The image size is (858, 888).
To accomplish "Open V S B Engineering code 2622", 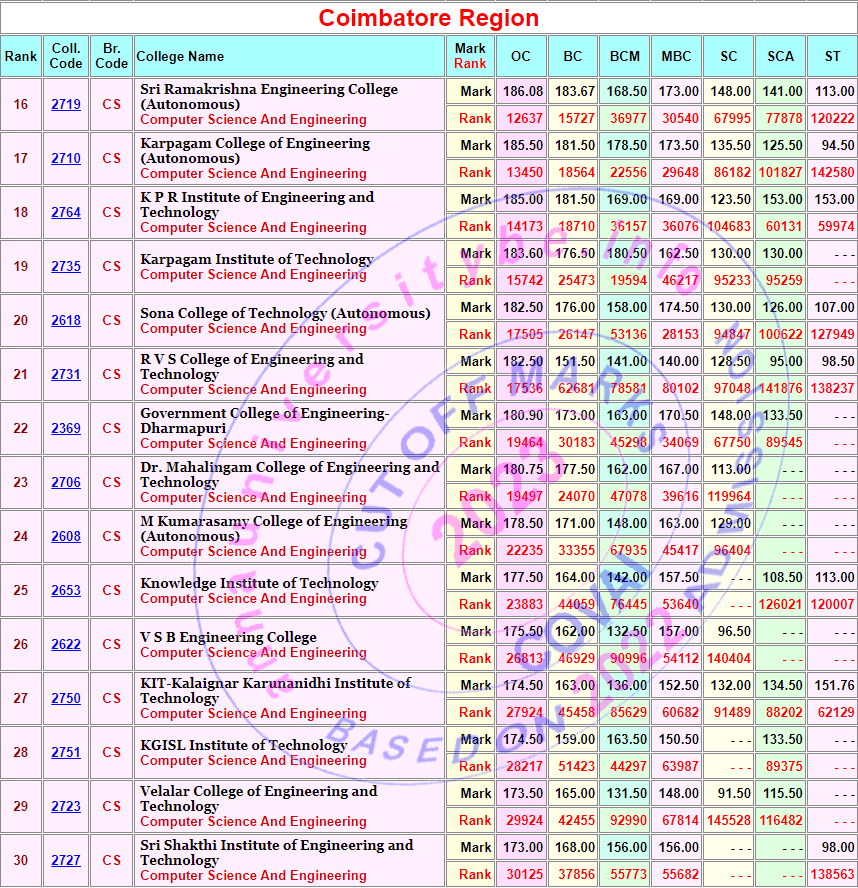I will 66,645.
